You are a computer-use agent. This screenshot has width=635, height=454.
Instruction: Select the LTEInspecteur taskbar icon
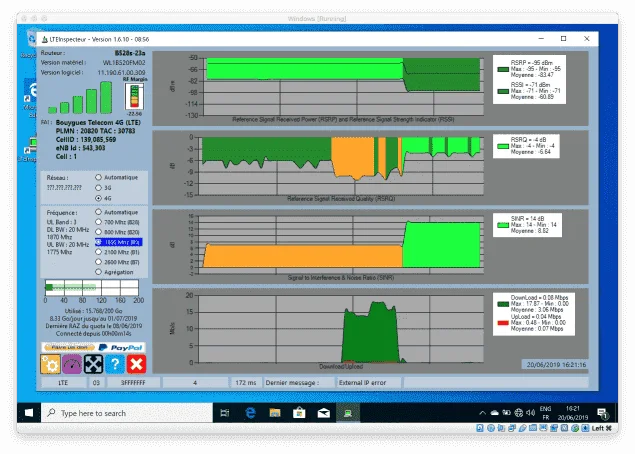point(347,413)
